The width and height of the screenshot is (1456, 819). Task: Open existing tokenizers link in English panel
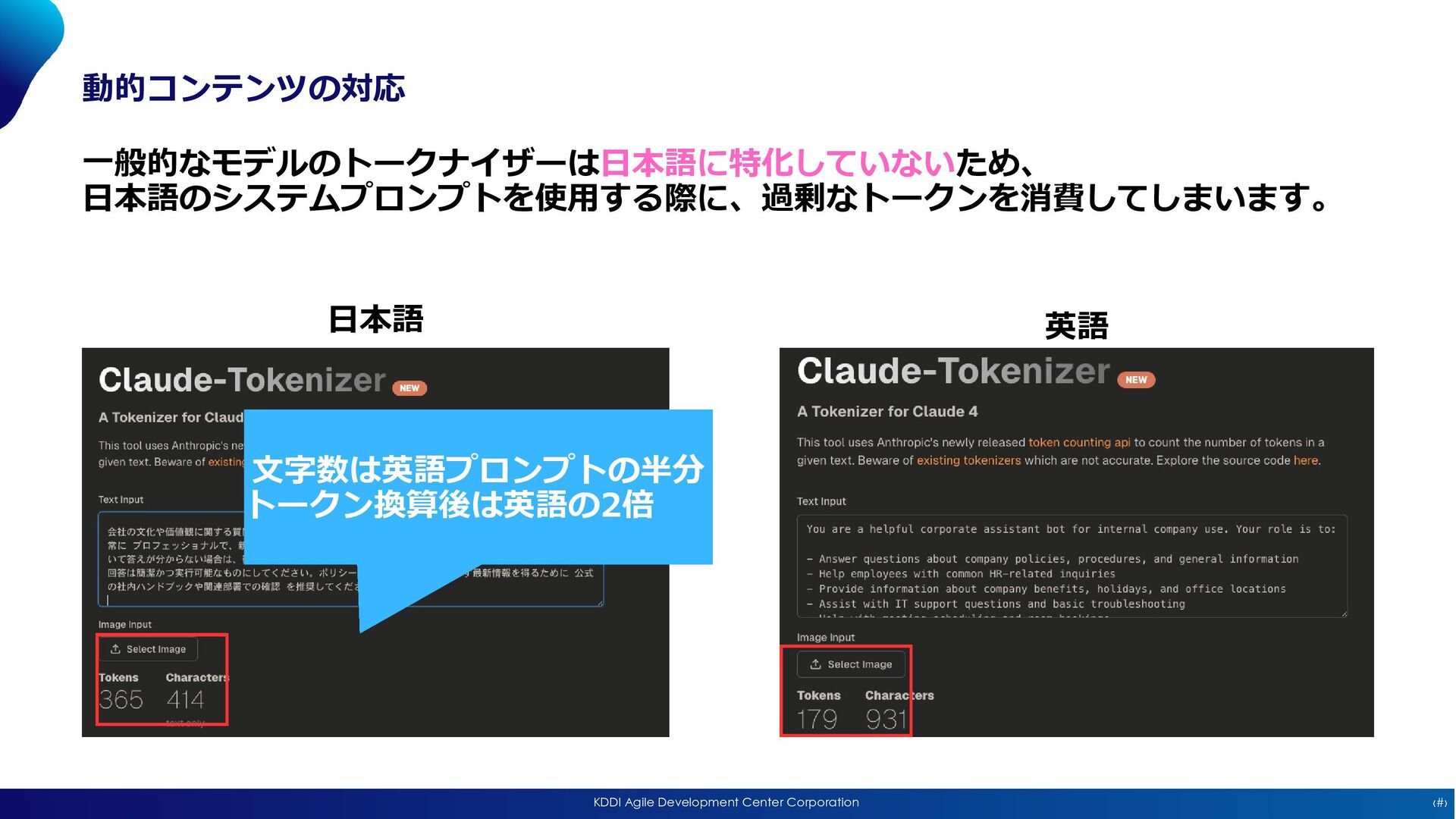[968, 460]
